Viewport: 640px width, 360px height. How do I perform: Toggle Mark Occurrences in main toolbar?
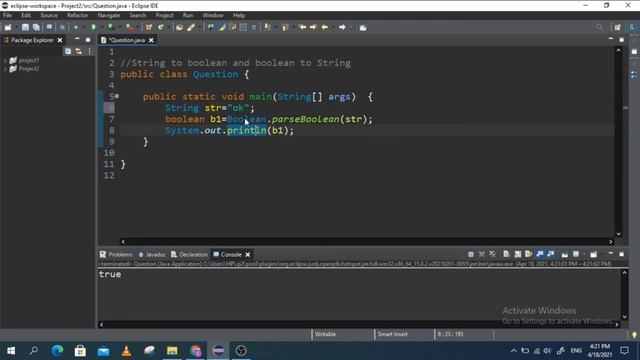pos(222,27)
